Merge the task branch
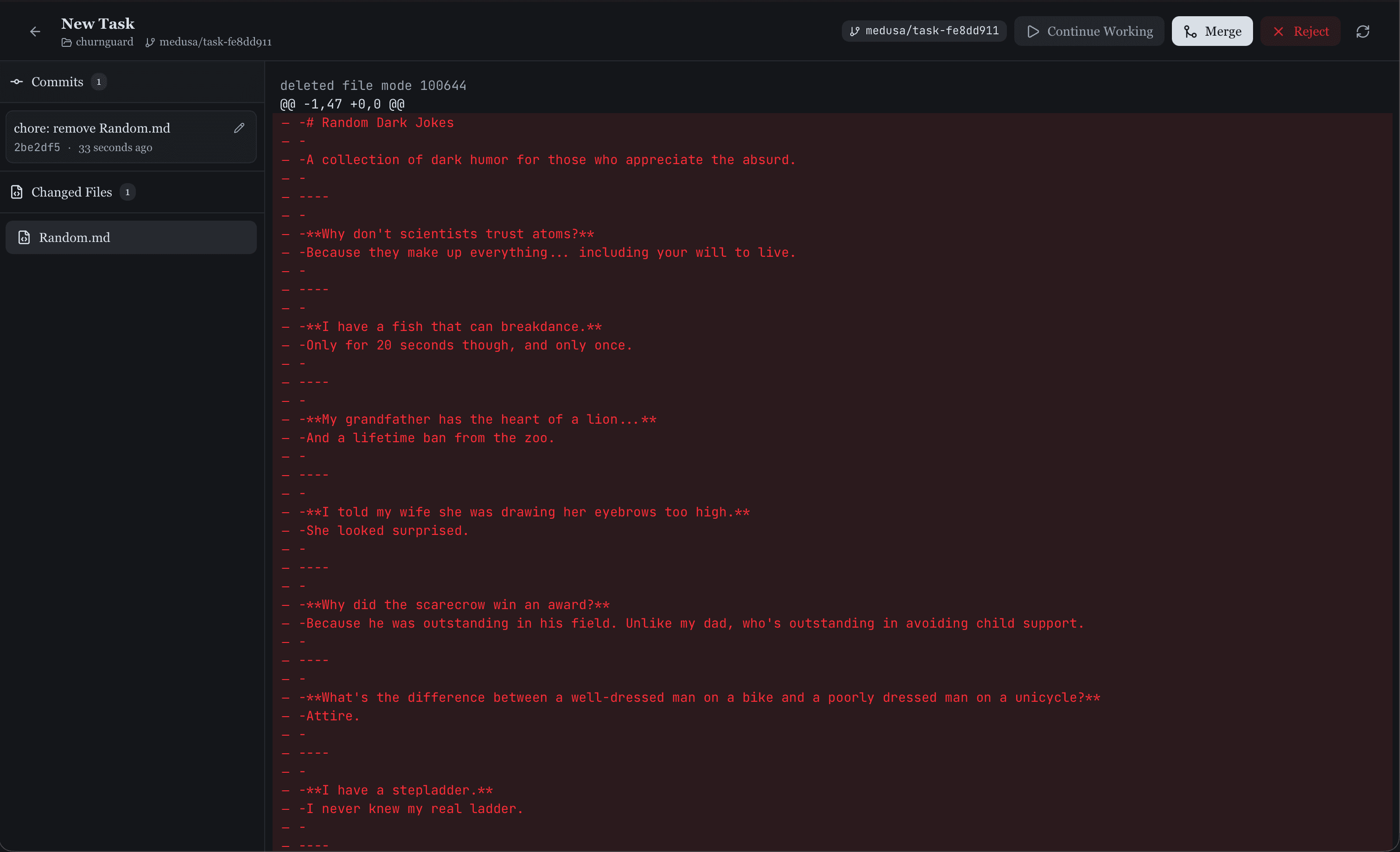The height and width of the screenshot is (852, 1400). [x=1212, y=31]
